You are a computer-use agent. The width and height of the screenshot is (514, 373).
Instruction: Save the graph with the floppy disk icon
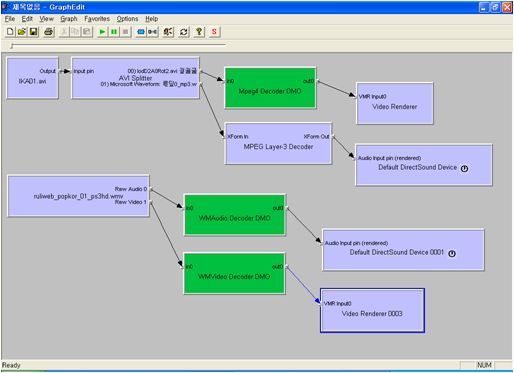(33, 32)
